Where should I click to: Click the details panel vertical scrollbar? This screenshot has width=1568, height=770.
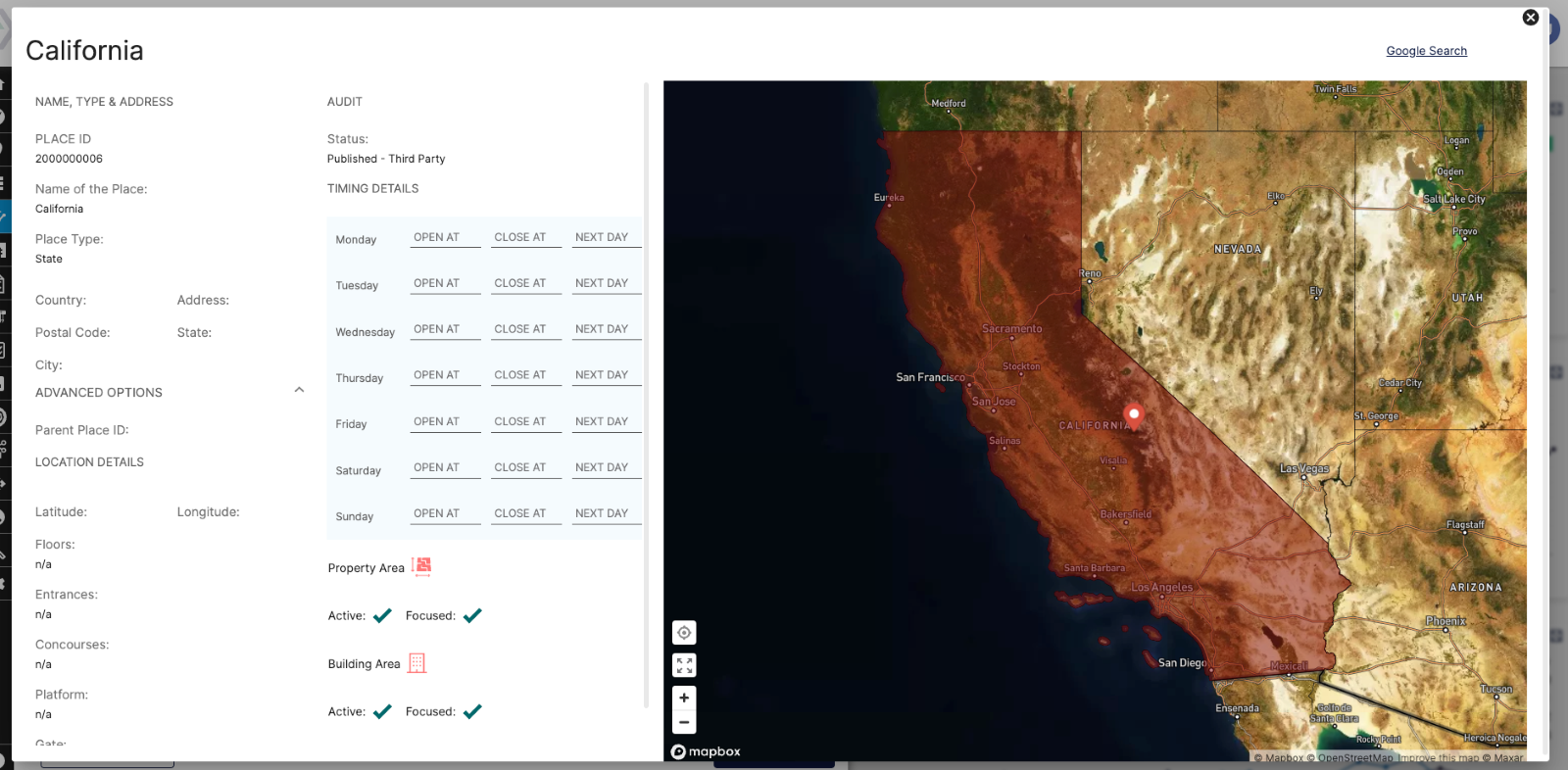(x=646, y=394)
